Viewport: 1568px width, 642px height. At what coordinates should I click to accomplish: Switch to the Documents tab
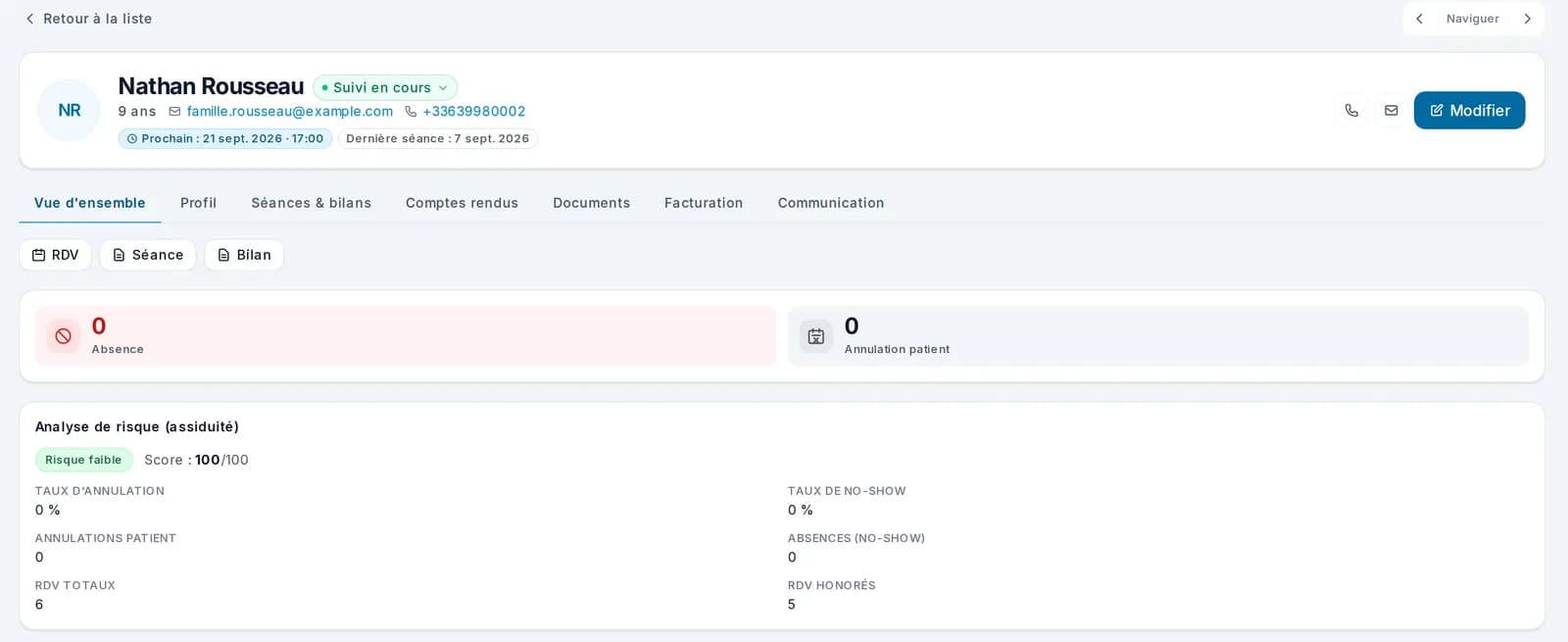591,203
